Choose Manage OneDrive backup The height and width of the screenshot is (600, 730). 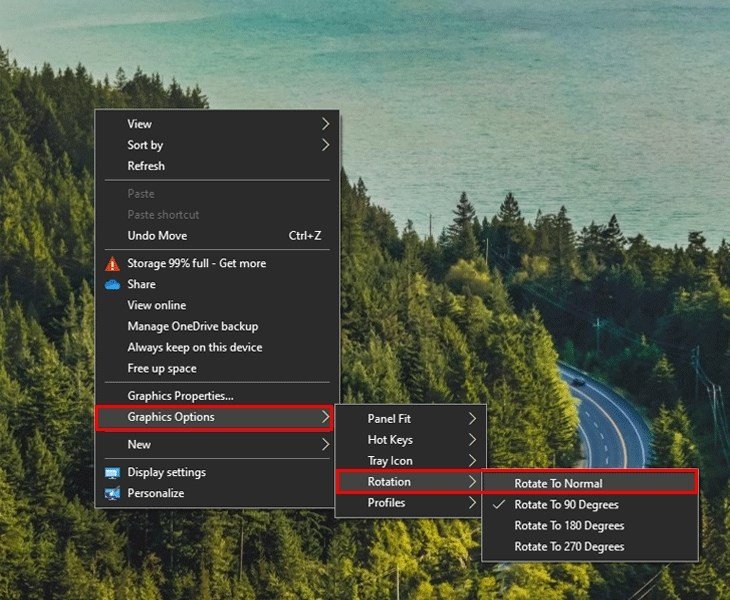[192, 327]
